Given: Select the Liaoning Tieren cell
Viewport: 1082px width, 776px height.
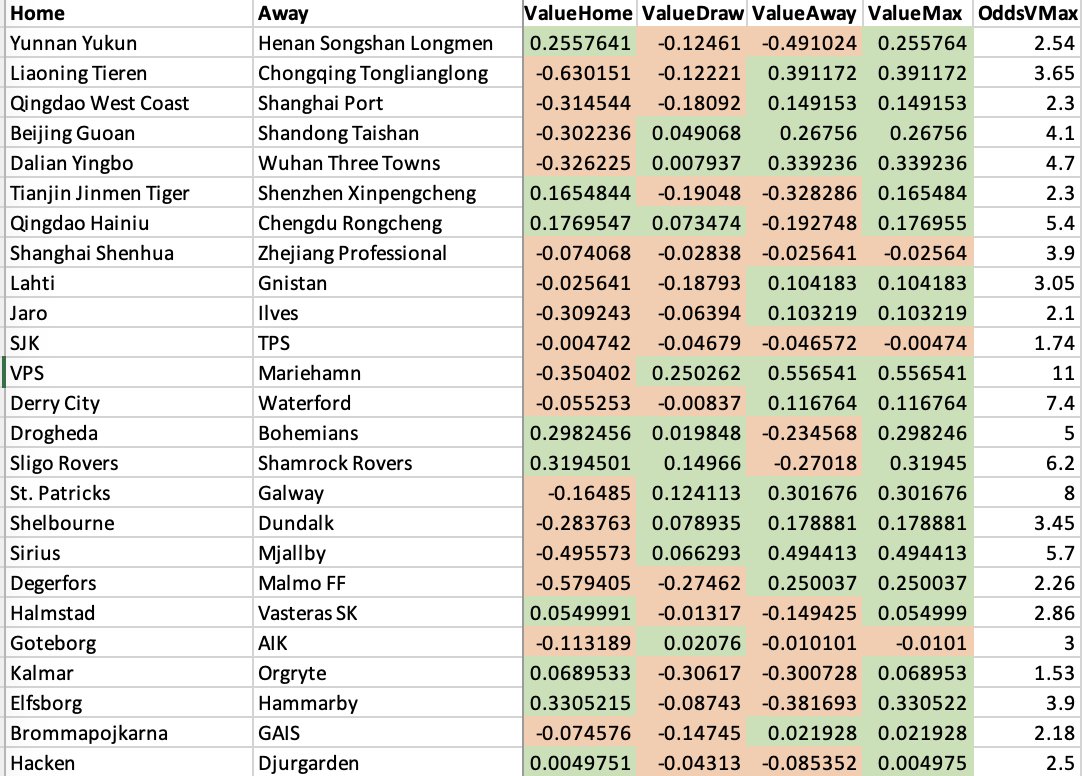Looking at the screenshot, I should click(129, 73).
